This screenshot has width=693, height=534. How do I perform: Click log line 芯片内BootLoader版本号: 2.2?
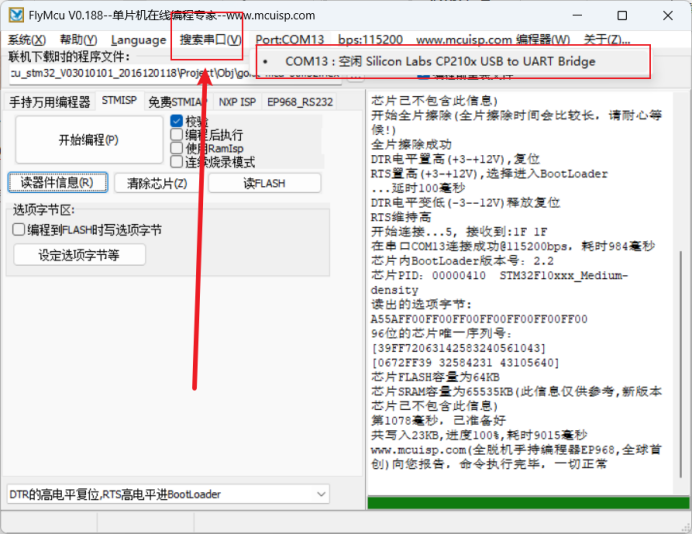click(x=462, y=261)
